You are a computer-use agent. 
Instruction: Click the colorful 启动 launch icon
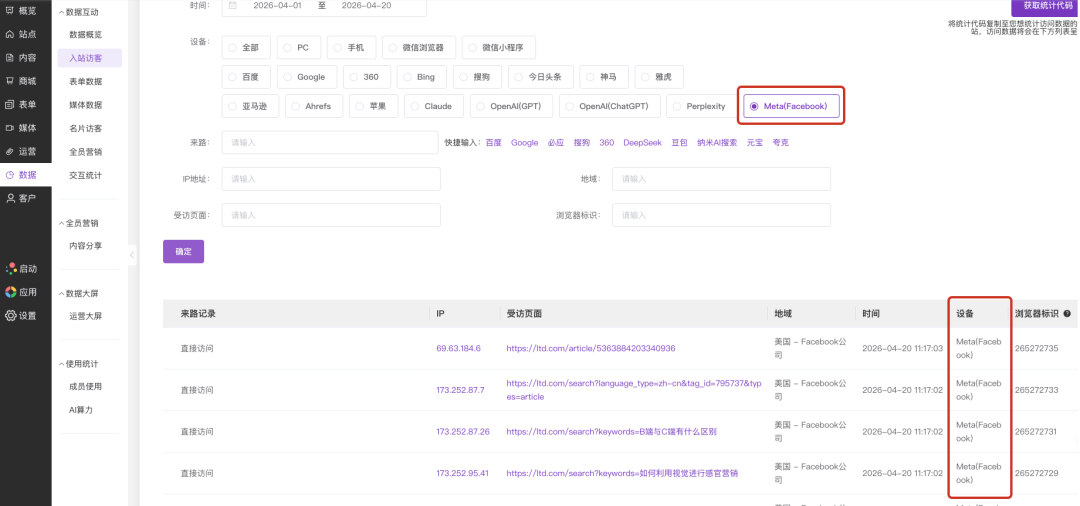10,269
